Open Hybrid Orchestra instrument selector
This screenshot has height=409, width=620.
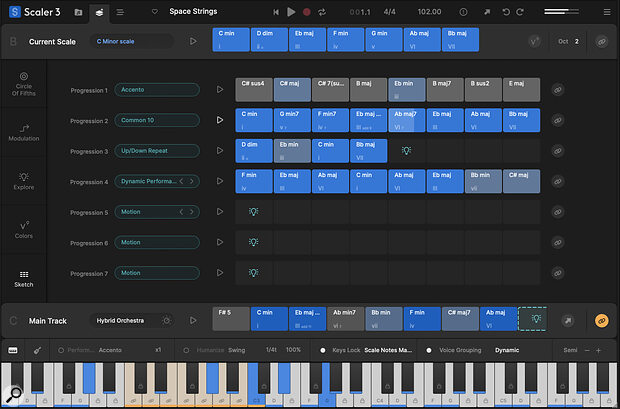131,321
